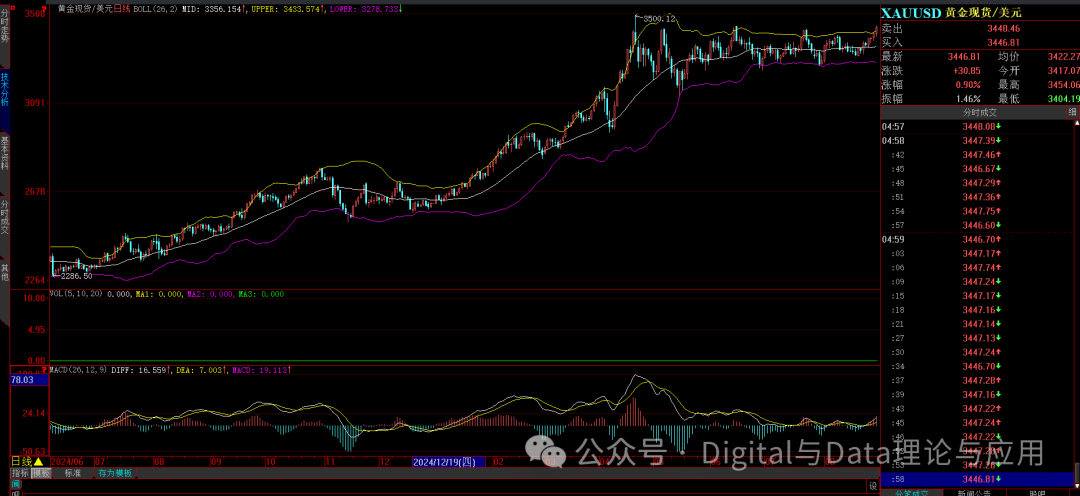Image resolution: width=1080 pixels, height=496 pixels.
Task: Click the XAUUSD symbol title
Action: (911, 13)
